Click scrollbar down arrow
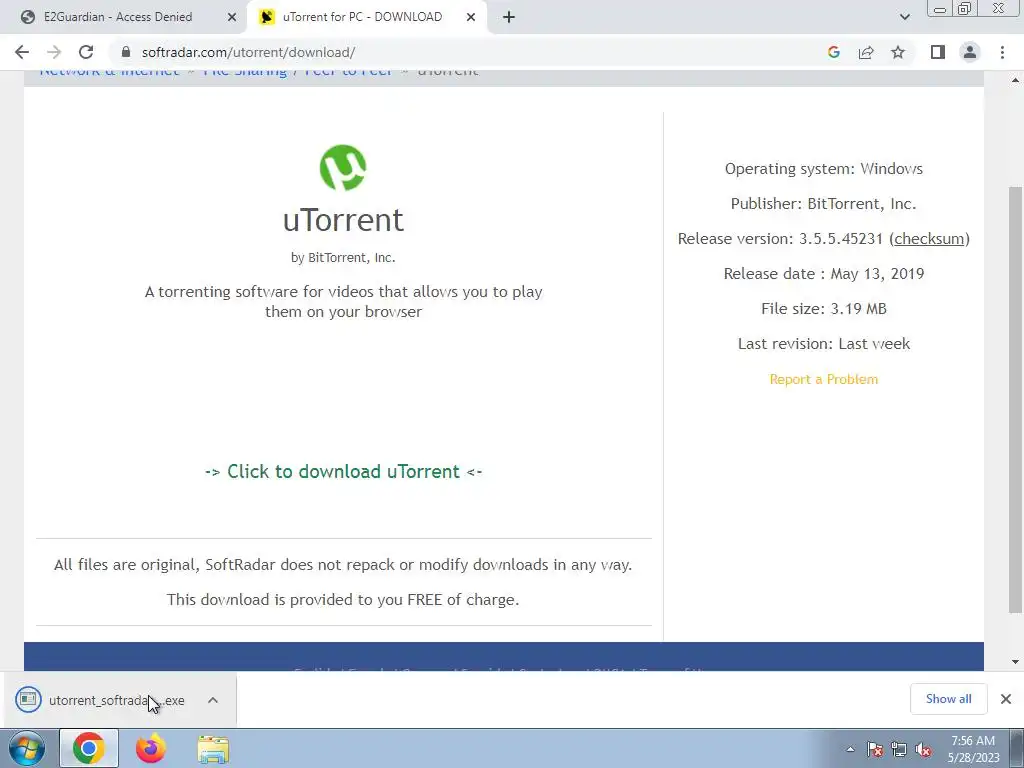Image resolution: width=1024 pixels, height=768 pixels. [x=1015, y=662]
